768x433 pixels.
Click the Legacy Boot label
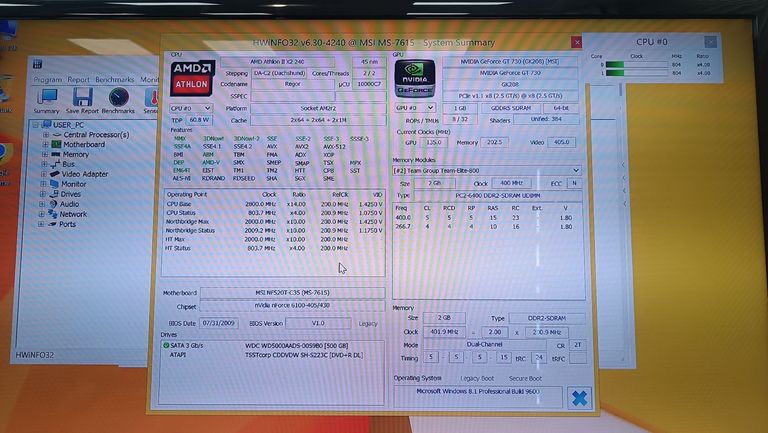(x=477, y=379)
